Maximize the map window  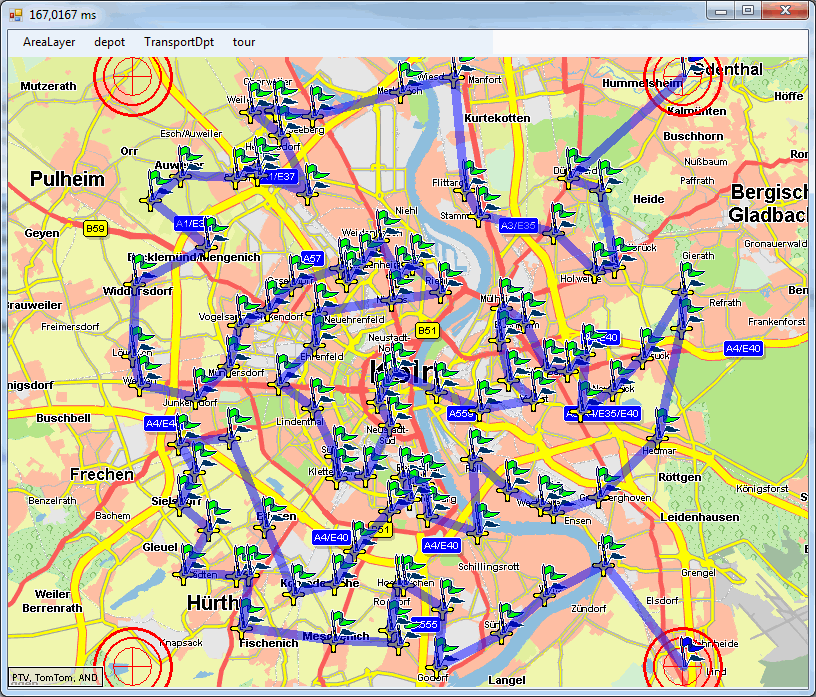(747, 10)
